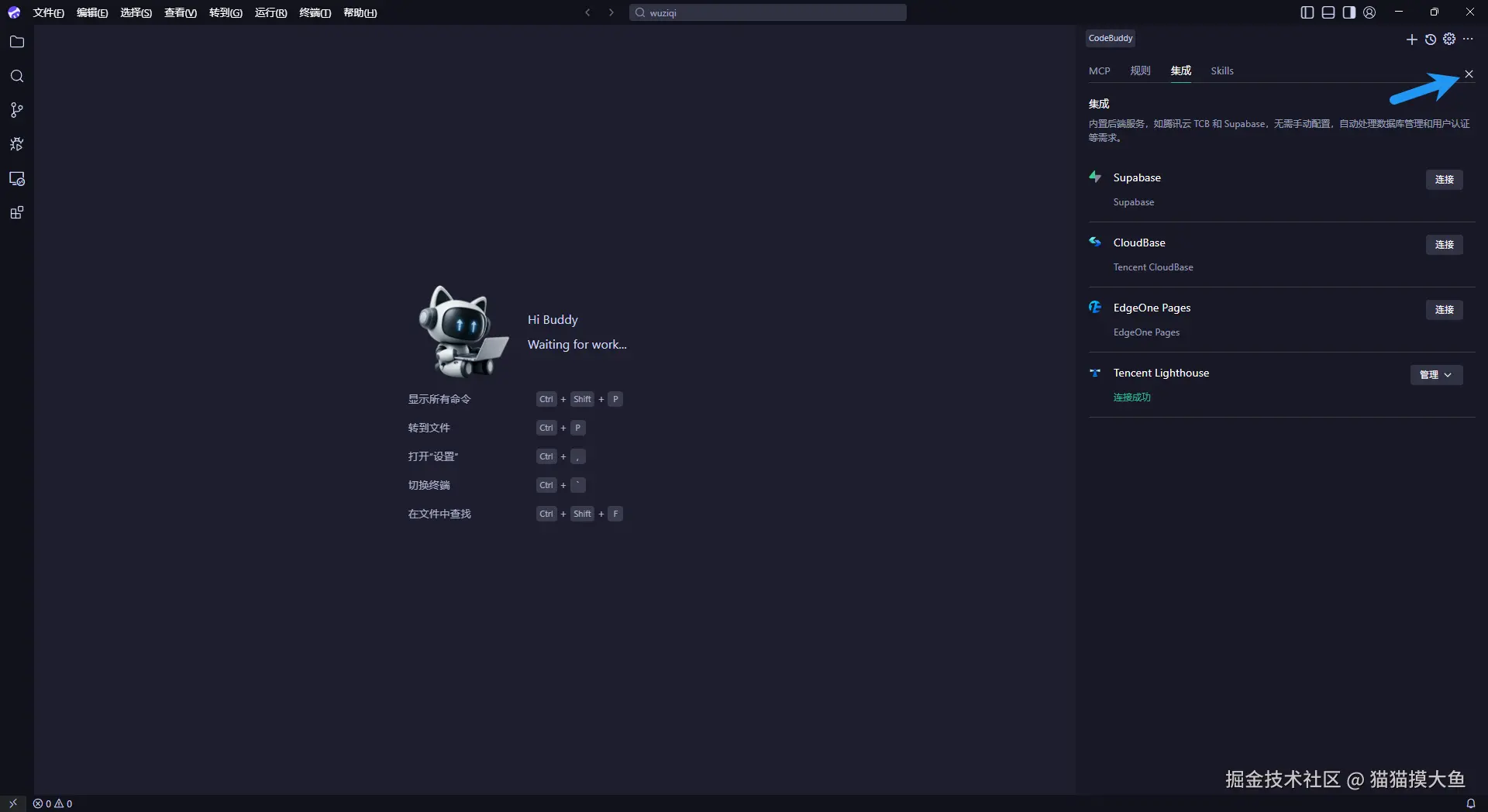1488x812 pixels.
Task: Open the Explorer folder icon in activity bar
Action: click(17, 42)
